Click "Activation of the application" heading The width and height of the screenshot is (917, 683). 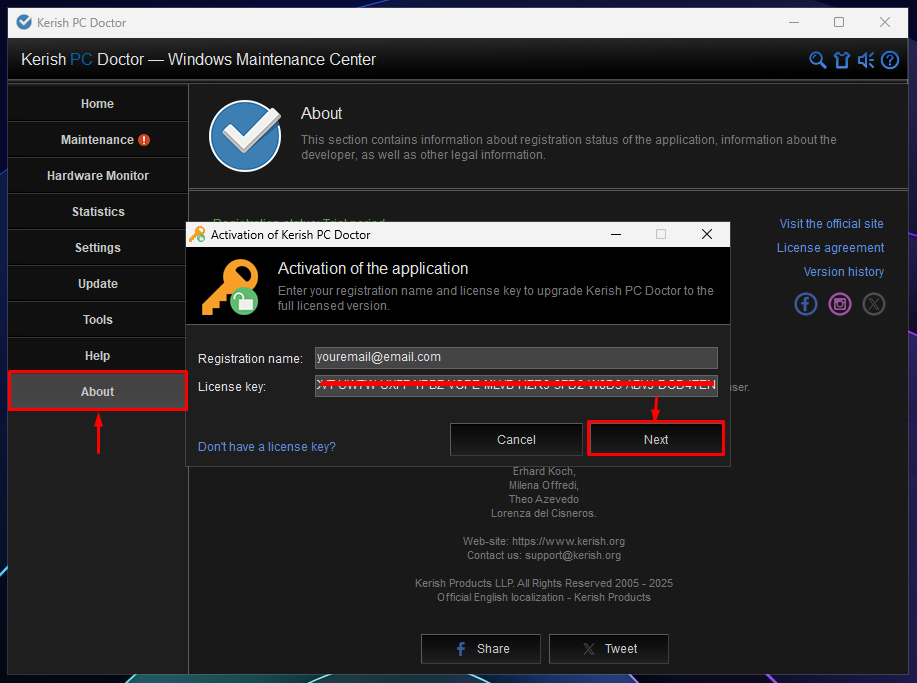[x=373, y=268]
